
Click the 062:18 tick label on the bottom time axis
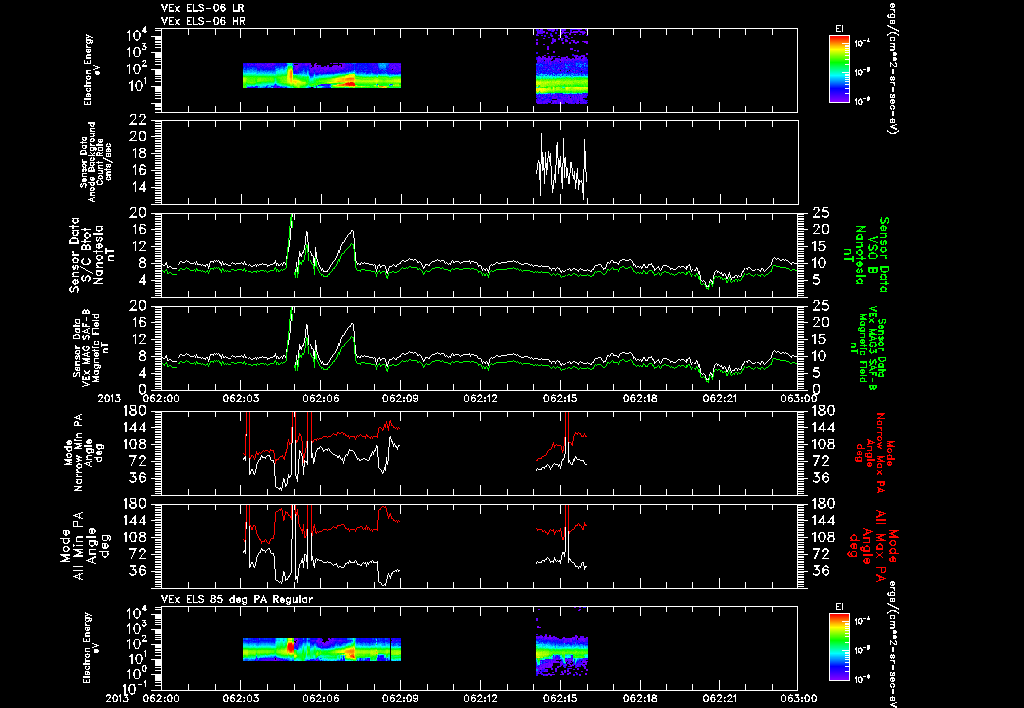pos(641,698)
